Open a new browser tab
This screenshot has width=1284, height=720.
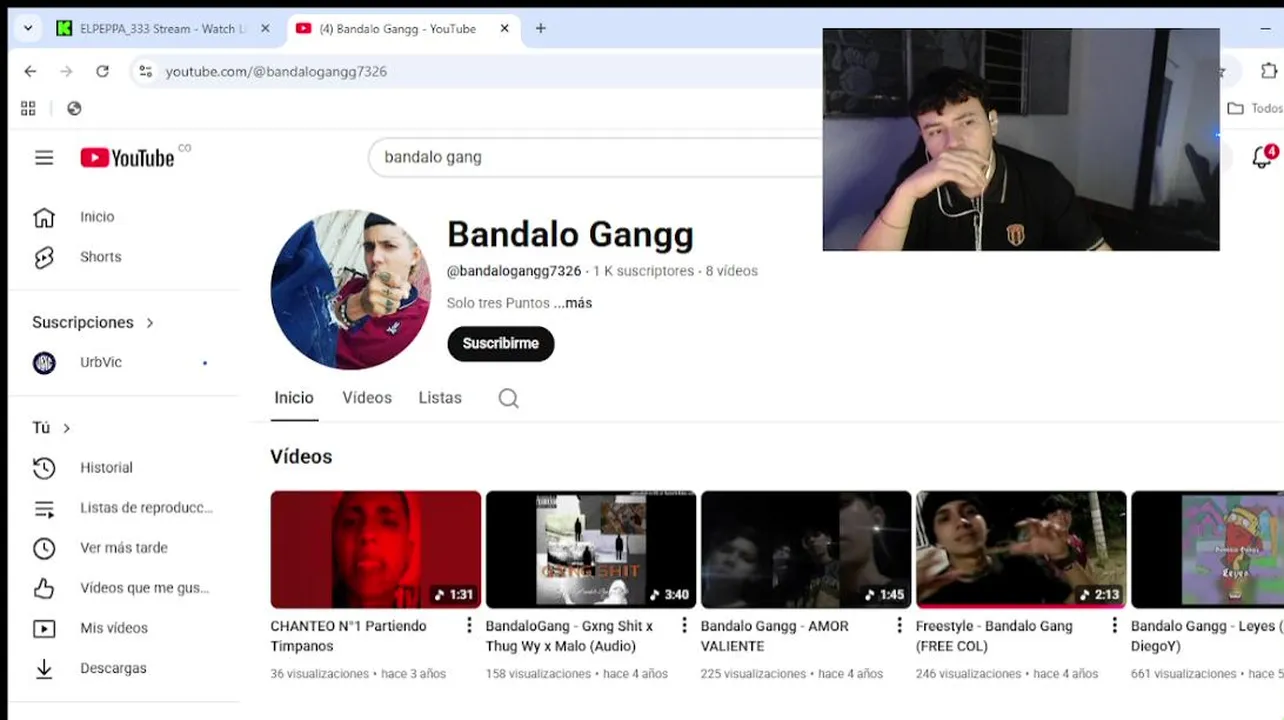pyautogui.click(x=541, y=28)
